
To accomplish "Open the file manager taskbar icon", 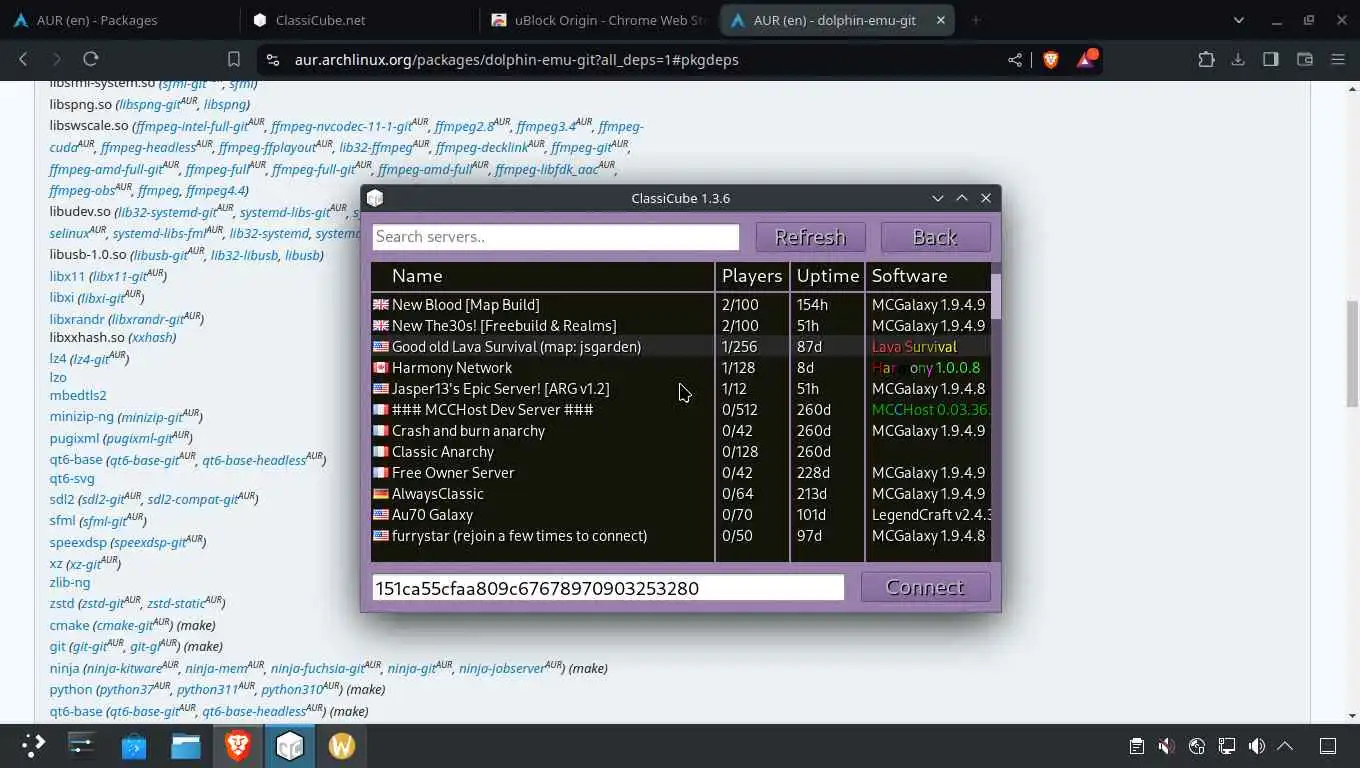I will tap(186, 745).
